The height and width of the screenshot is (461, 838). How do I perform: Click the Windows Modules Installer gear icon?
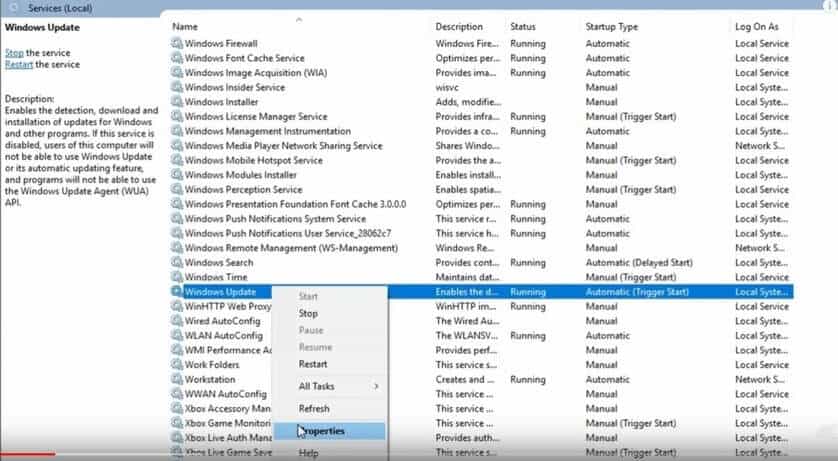[177, 175]
